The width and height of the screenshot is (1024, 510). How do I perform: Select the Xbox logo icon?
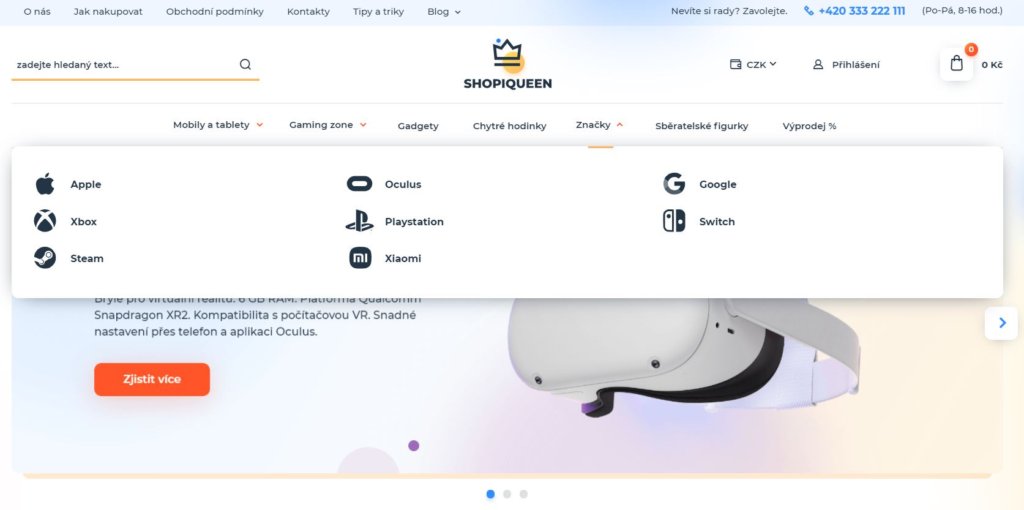(45, 221)
